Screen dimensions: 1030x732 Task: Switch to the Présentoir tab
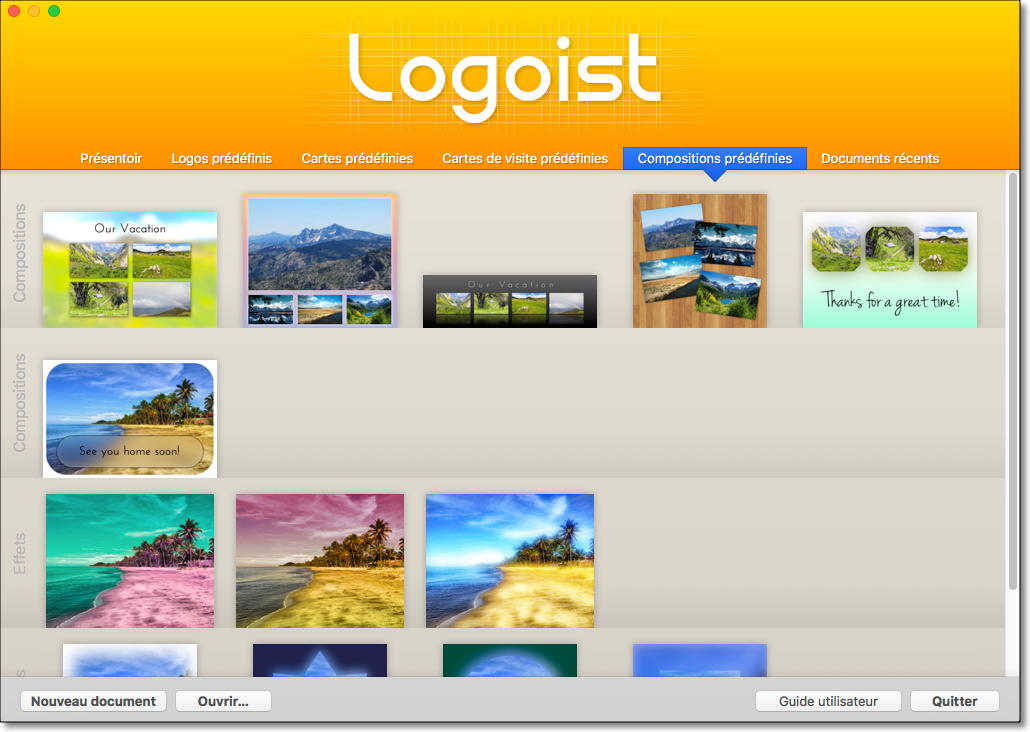point(110,158)
